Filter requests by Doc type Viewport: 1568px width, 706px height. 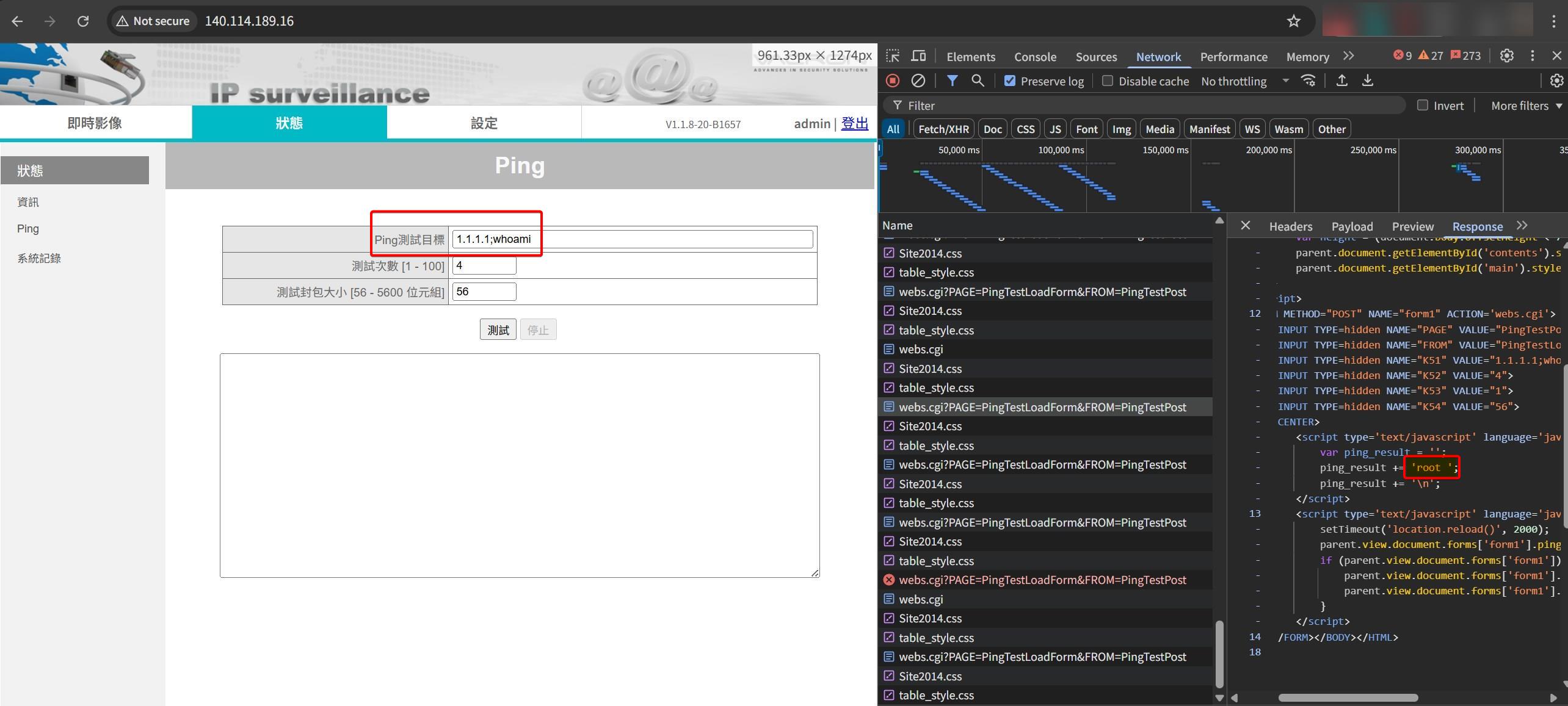(x=993, y=129)
